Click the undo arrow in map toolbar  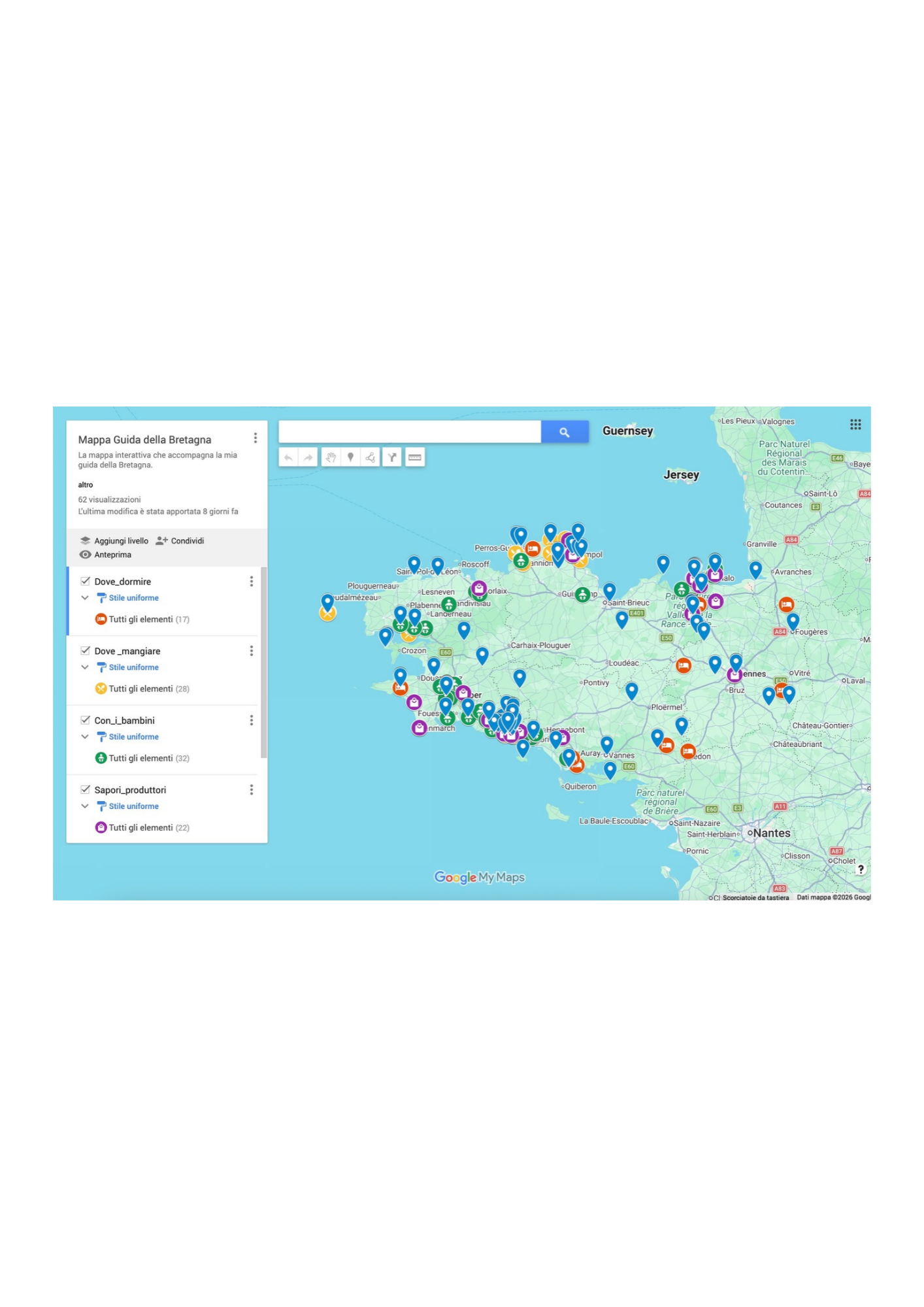288,457
